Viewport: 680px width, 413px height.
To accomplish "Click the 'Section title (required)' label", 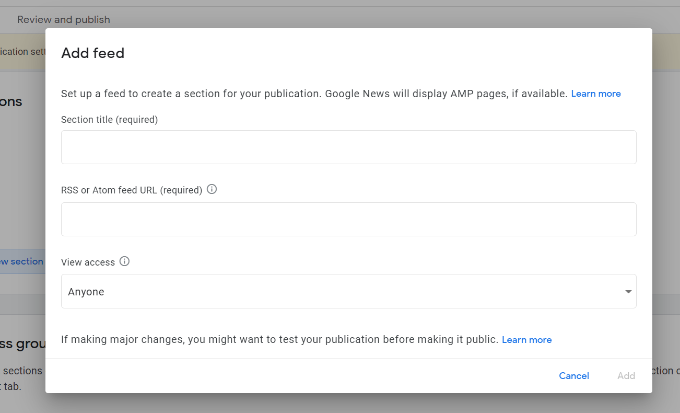I will click(x=109, y=120).
